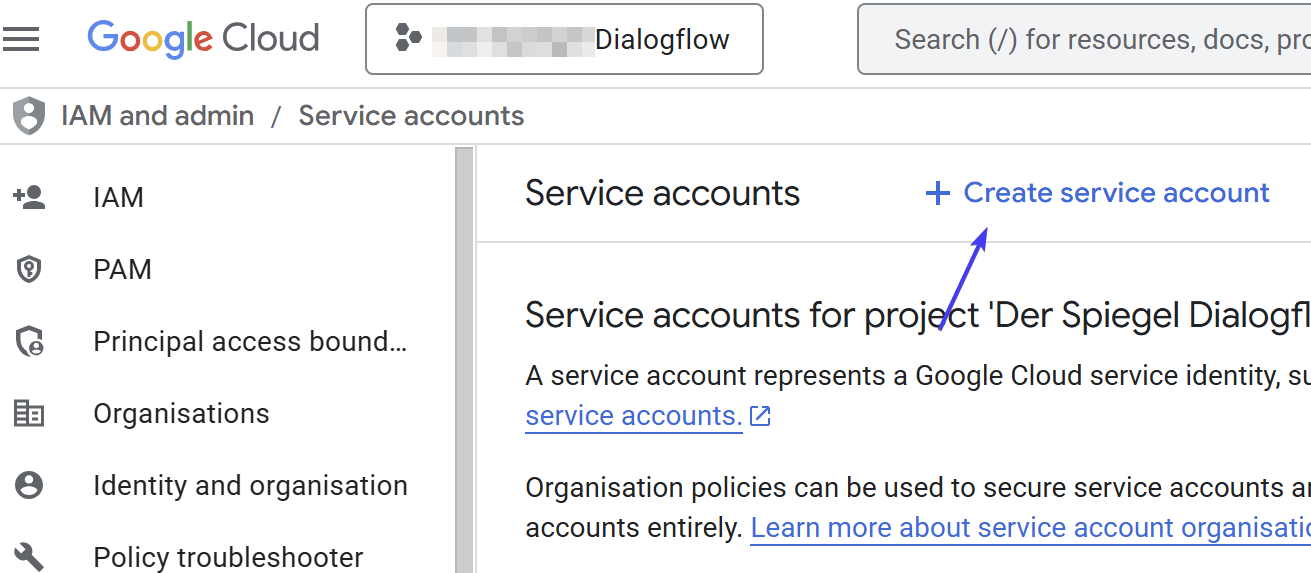Viewport: 1311px width, 573px height.
Task: Open Learn more about service account organisation link
Action: click(x=1030, y=528)
